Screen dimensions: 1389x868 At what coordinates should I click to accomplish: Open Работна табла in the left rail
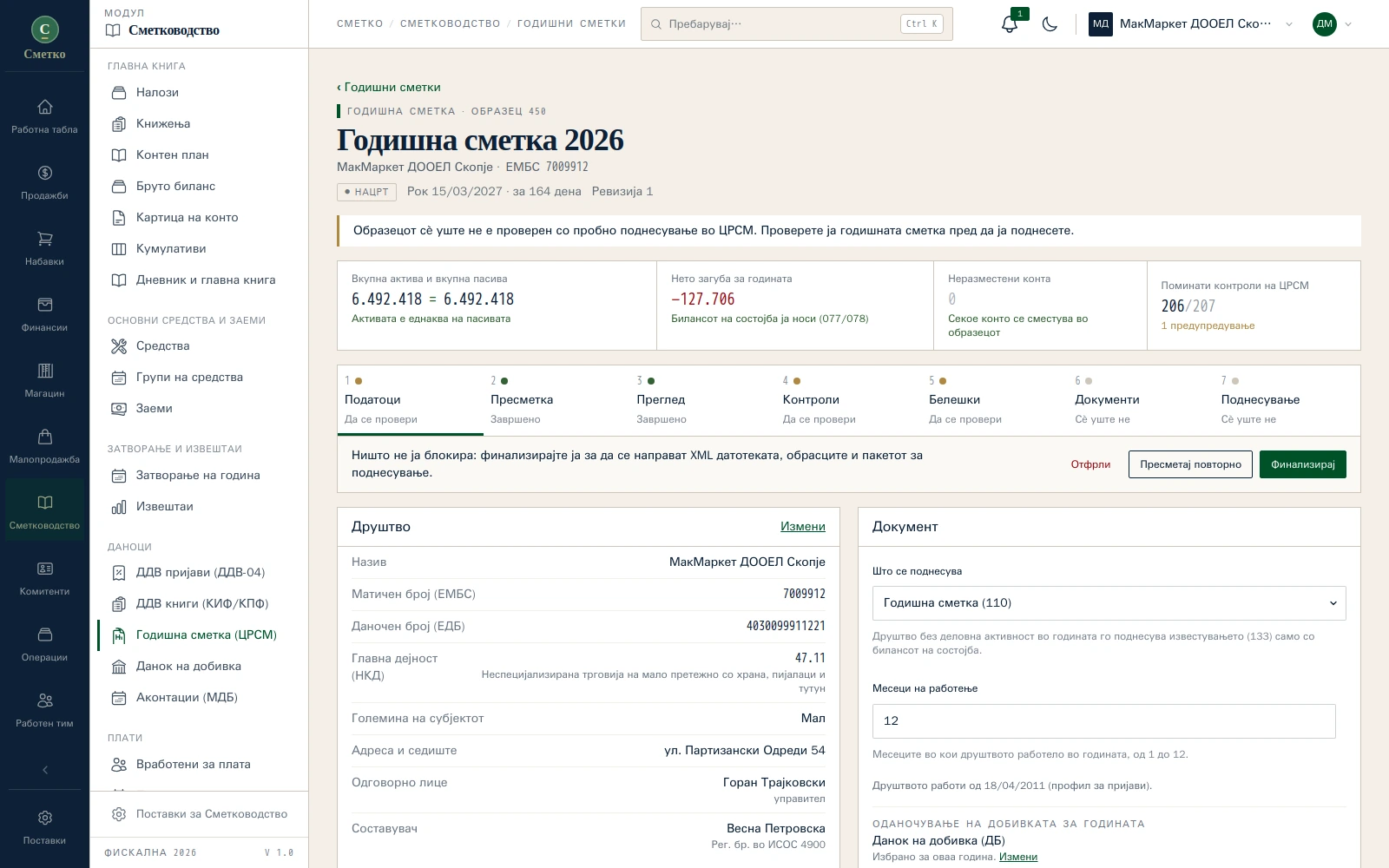tap(44, 116)
